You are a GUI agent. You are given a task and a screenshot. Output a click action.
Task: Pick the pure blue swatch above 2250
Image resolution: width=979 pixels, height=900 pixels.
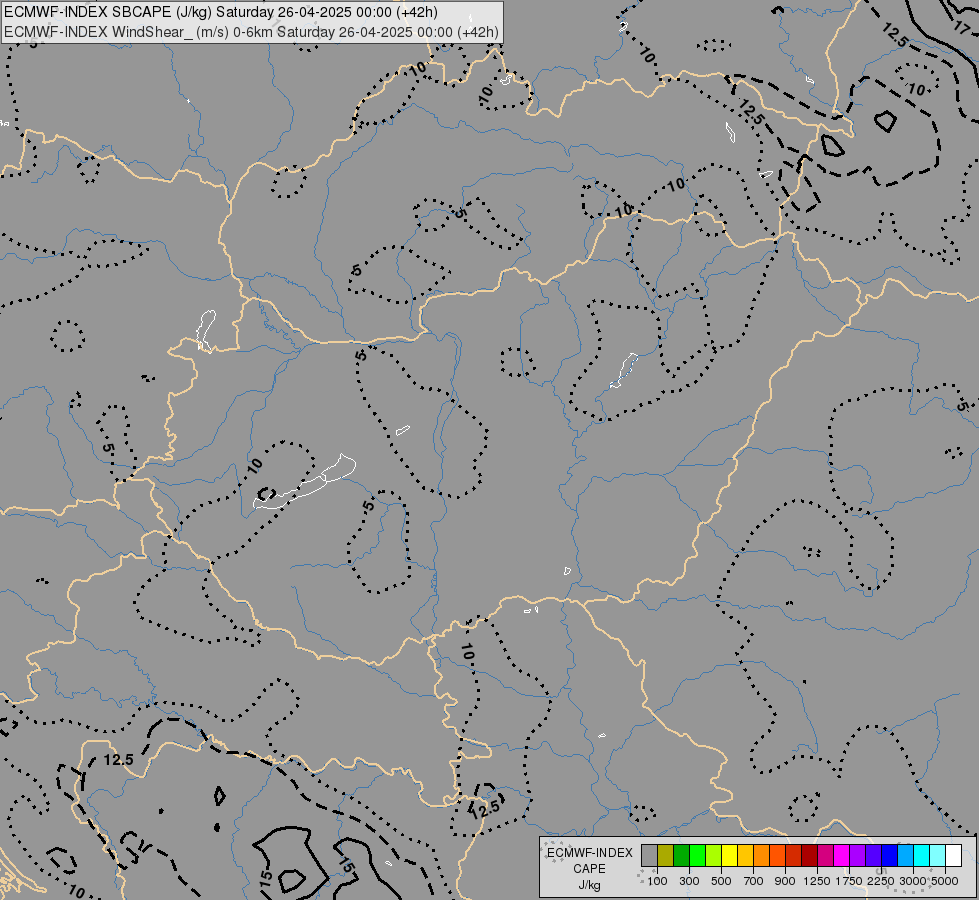pyautogui.click(x=889, y=856)
